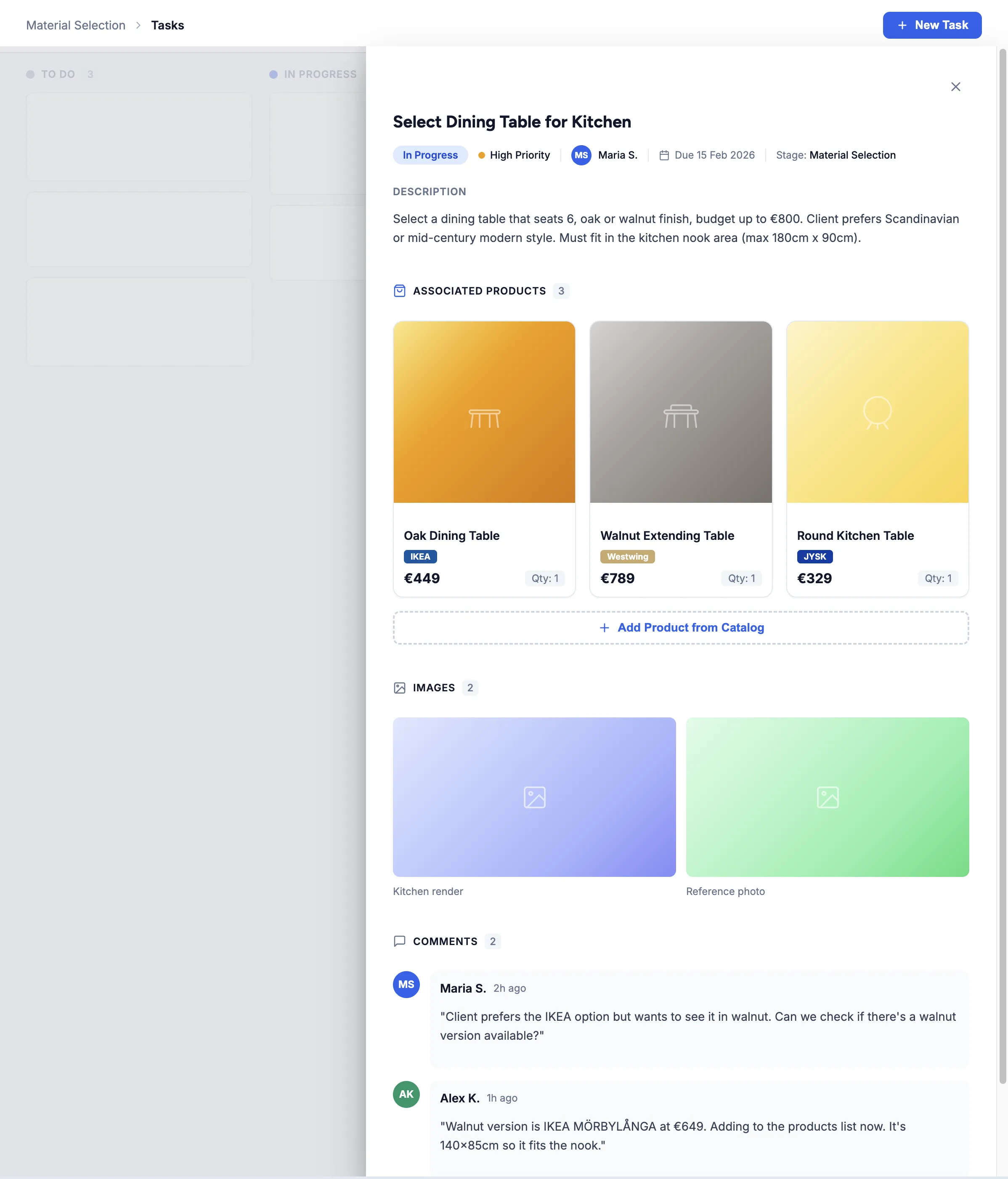Click Alex K. comment avatar

[406, 1094]
